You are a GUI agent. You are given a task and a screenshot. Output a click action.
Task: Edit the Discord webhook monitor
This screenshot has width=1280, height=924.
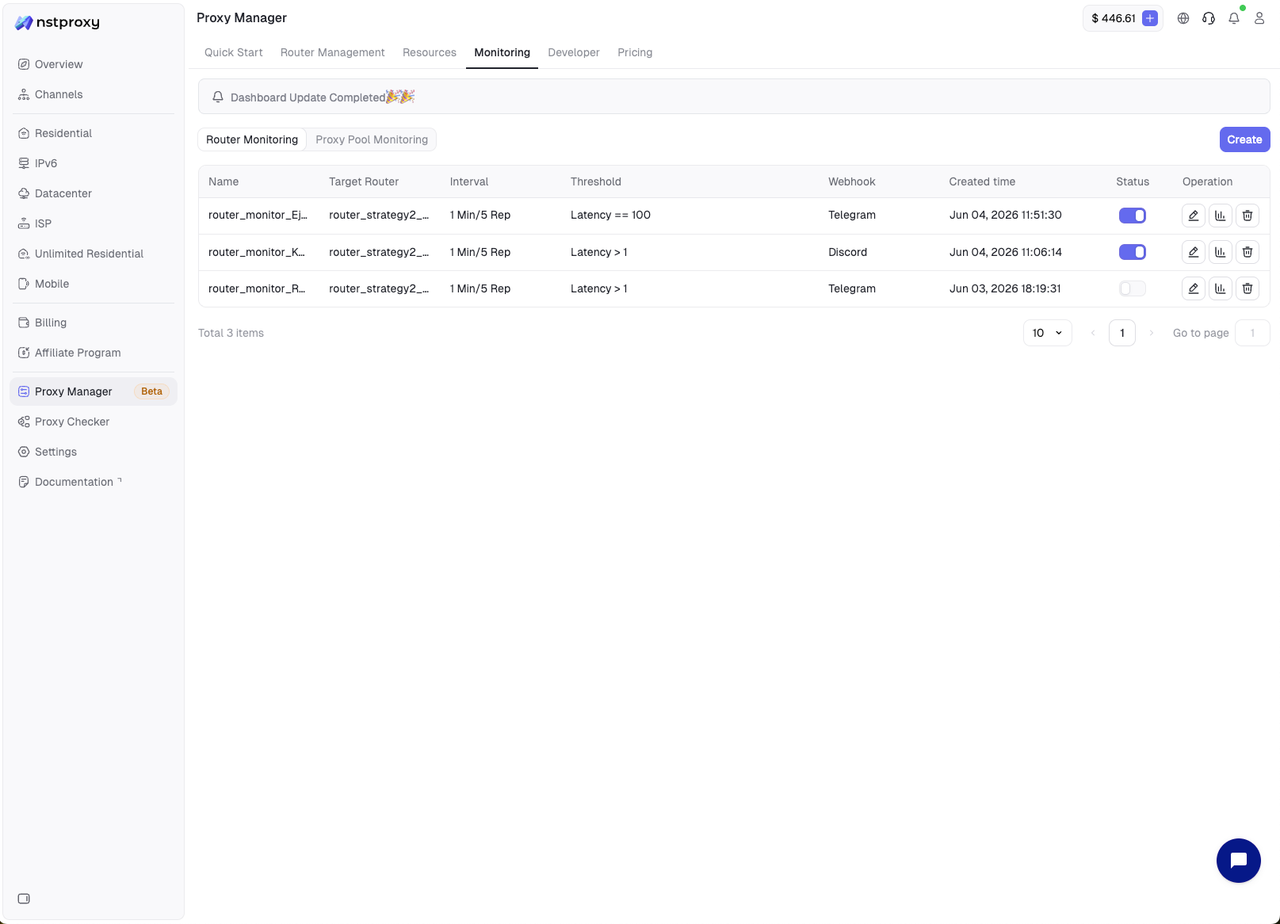[x=1193, y=252]
